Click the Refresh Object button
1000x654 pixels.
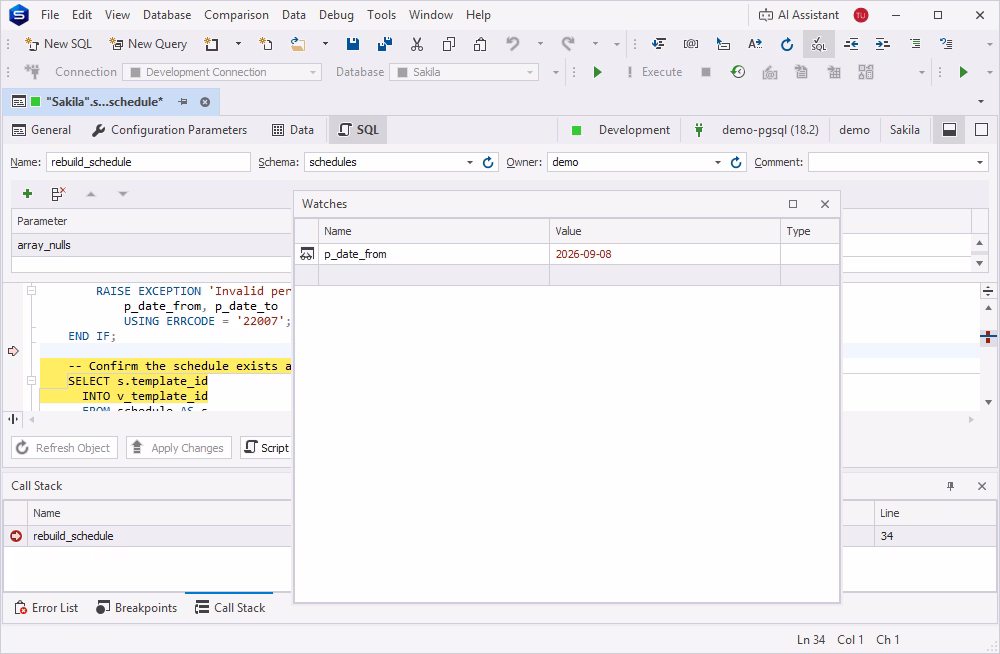[64, 448]
